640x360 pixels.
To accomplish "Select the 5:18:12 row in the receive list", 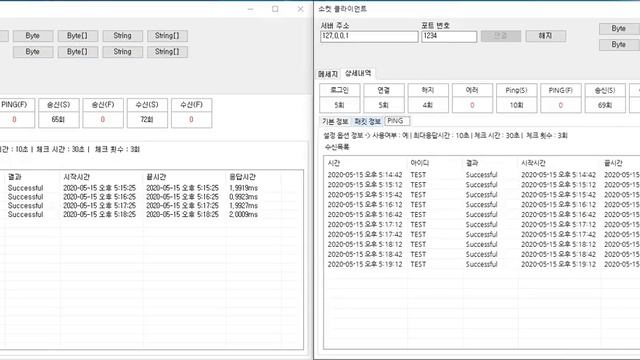I will pos(482,244).
